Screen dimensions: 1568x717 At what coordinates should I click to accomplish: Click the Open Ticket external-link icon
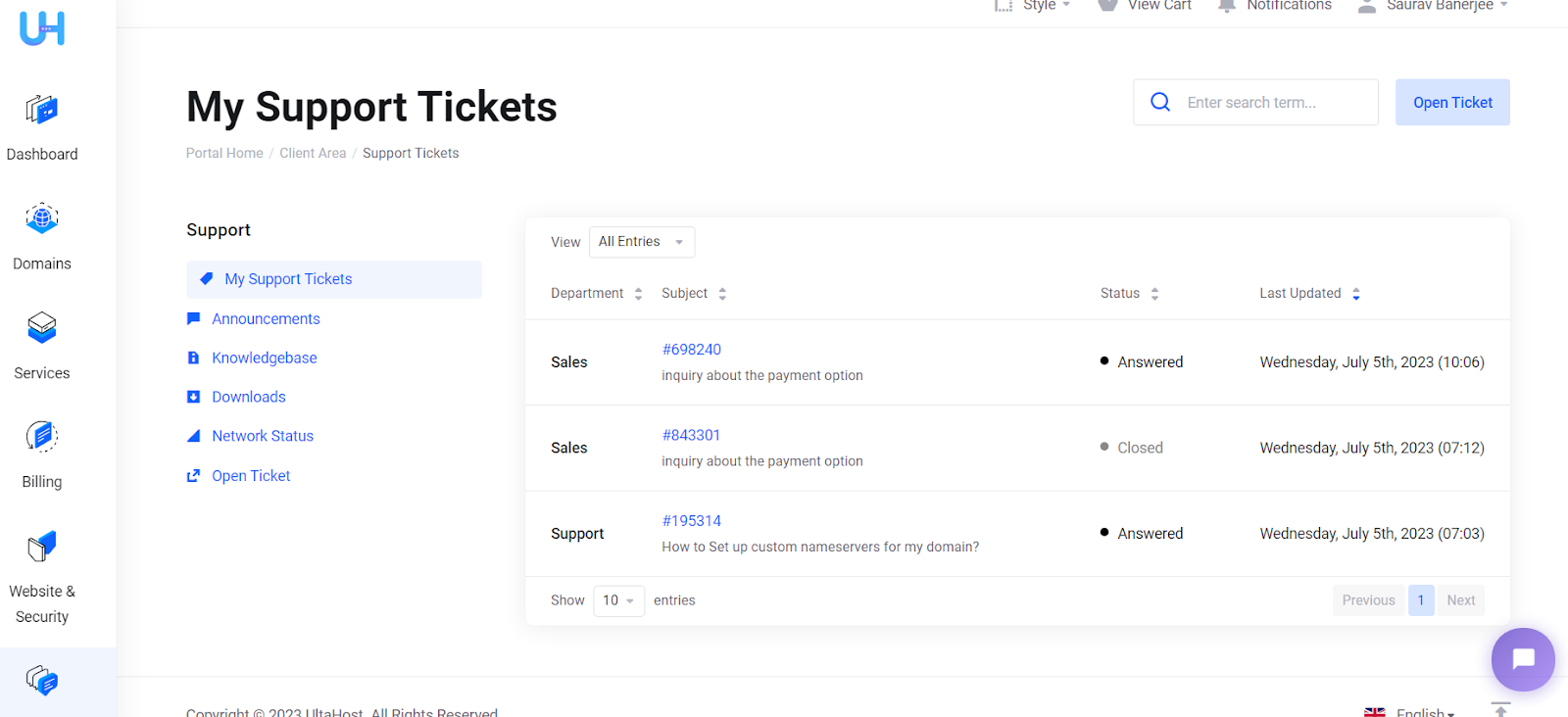coord(194,475)
